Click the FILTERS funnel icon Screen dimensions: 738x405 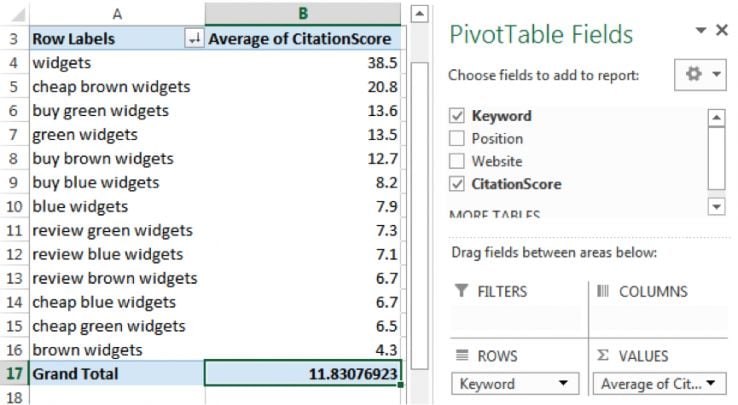(461, 291)
